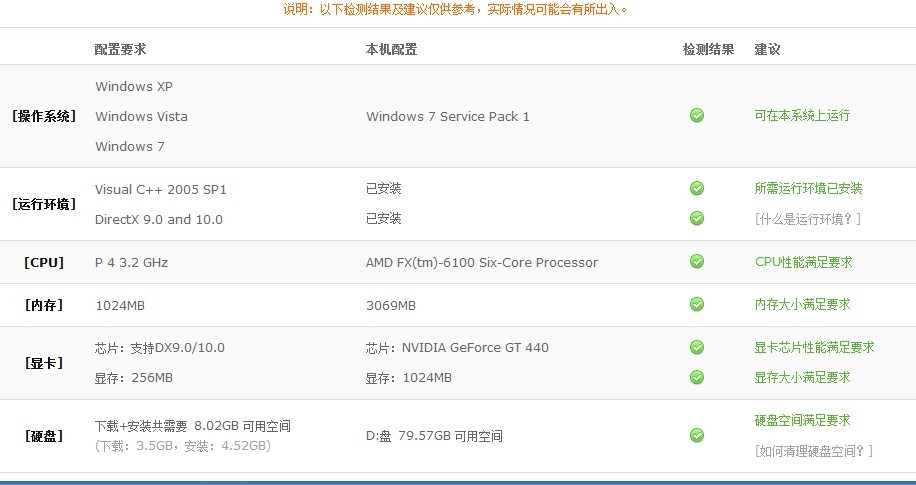Click the [运行环境] row label
This screenshot has height=485, width=916.
coord(44,204)
